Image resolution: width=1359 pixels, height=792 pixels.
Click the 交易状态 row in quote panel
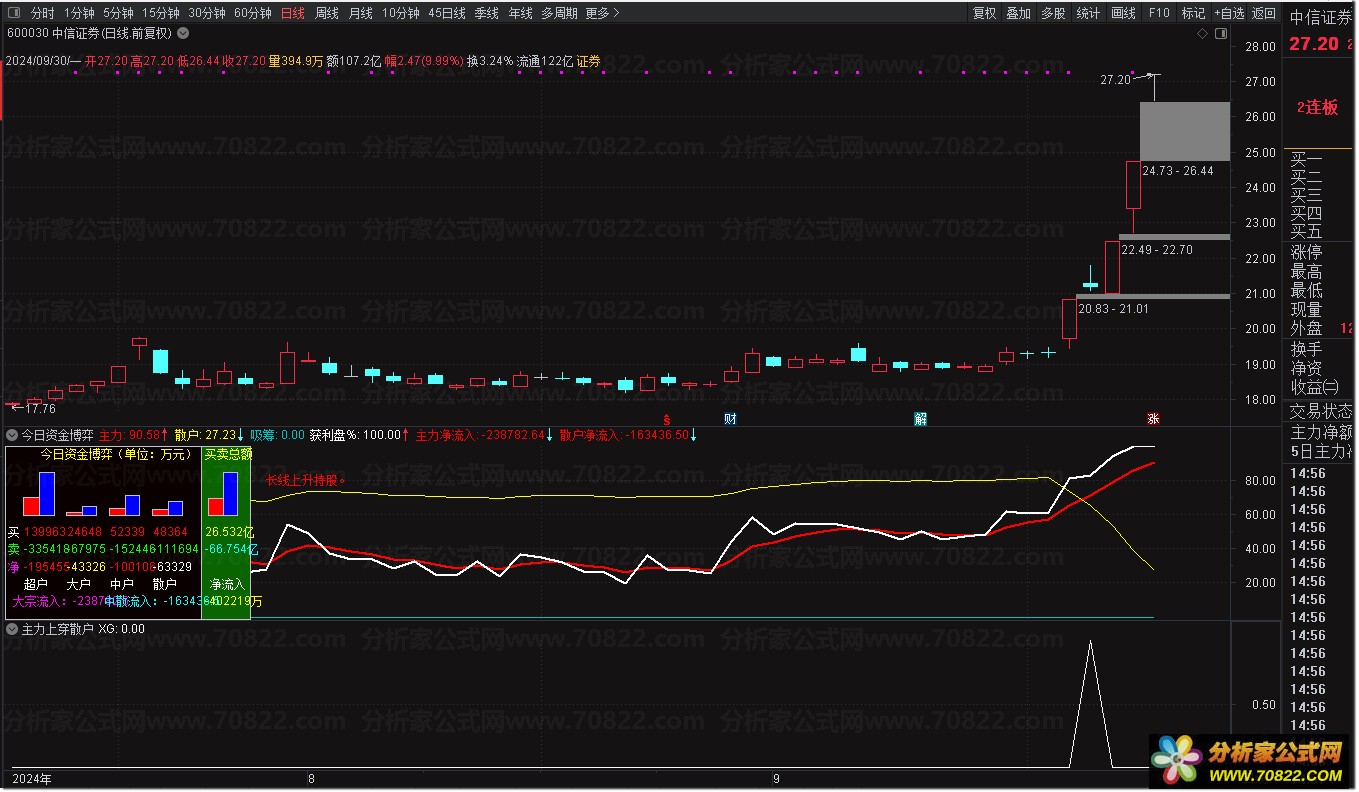coord(1320,411)
